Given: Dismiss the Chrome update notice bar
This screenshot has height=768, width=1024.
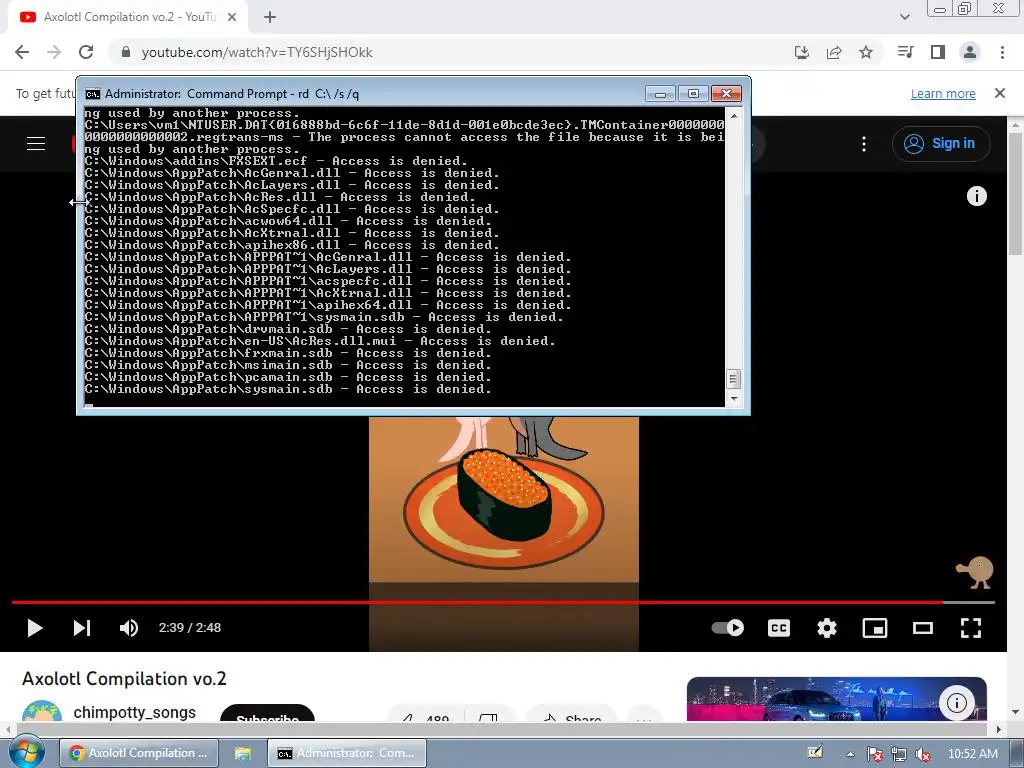Looking at the screenshot, I should tap(1000, 93).
